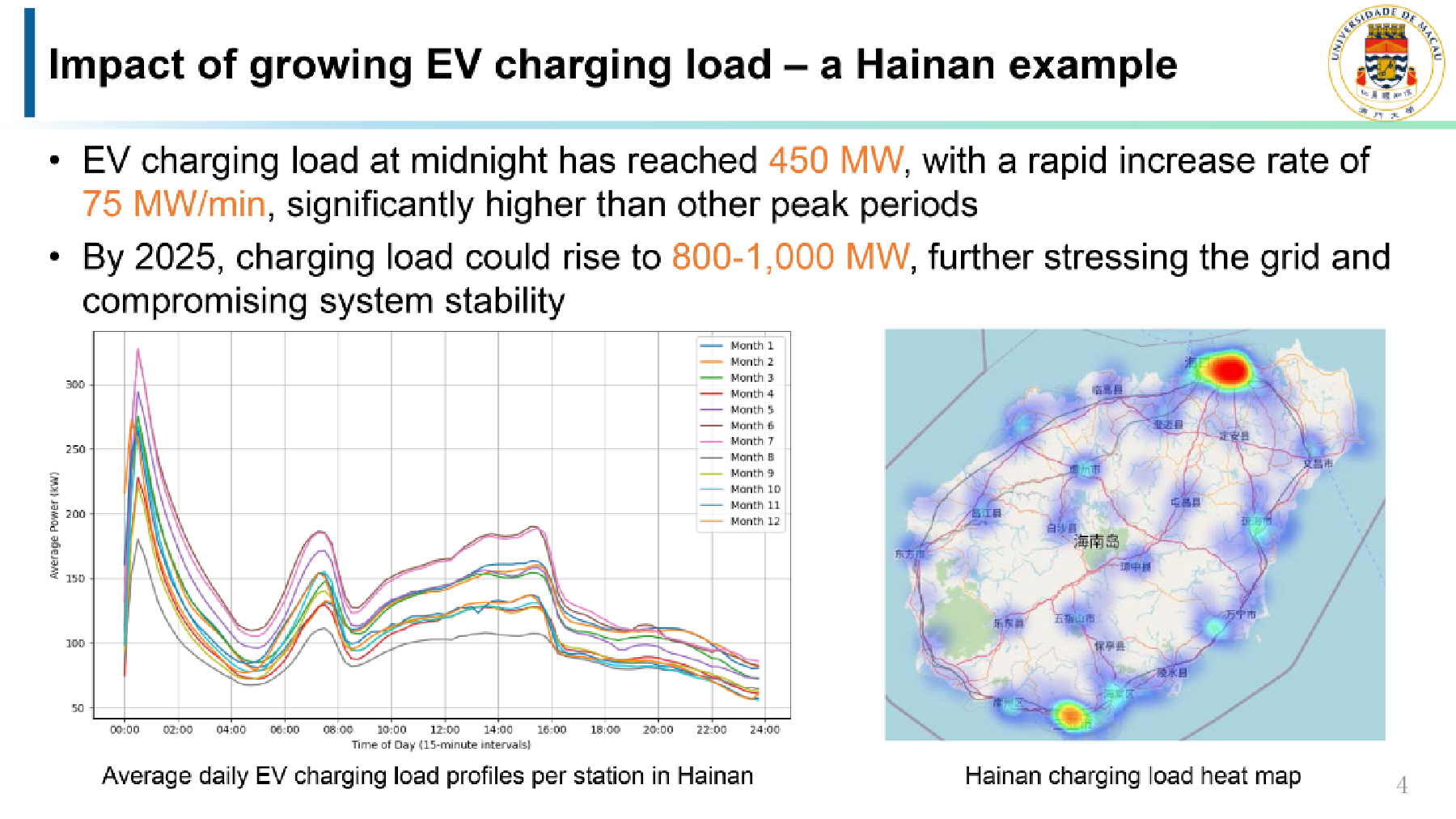Click Month 4 legend entry

pyautogui.click(x=751, y=393)
